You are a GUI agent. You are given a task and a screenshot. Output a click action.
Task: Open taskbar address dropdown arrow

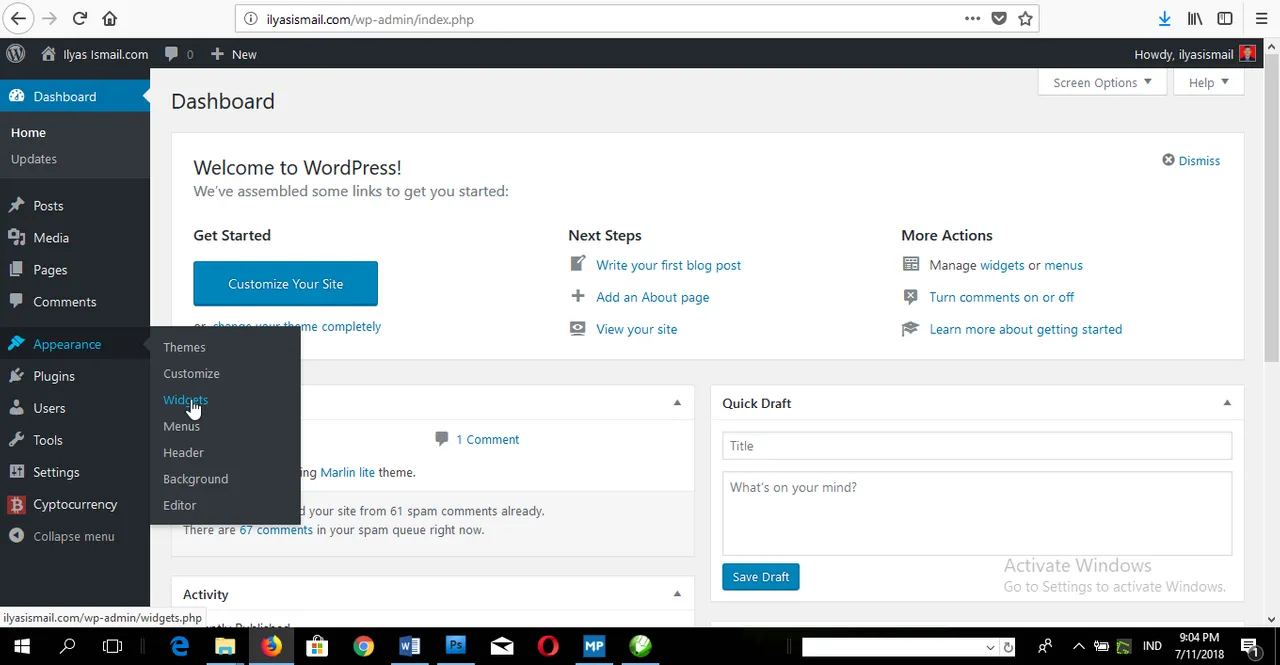point(990,647)
